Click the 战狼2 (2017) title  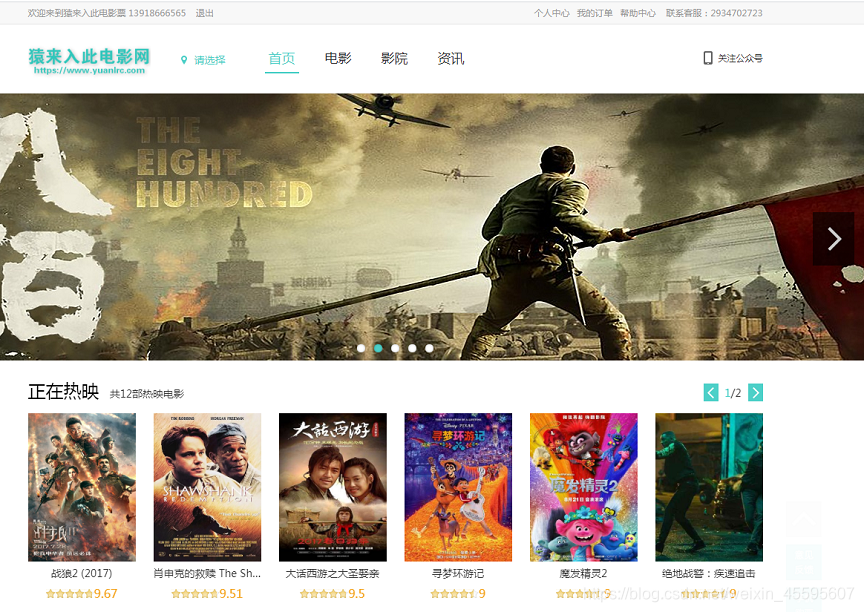click(82, 573)
